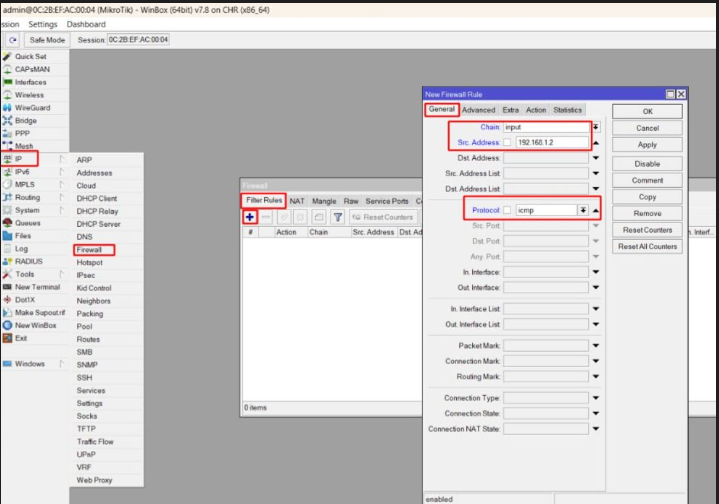Viewport: 719px width, 504px height.
Task: Click the blue plus add-rule icon
Action: point(250,217)
